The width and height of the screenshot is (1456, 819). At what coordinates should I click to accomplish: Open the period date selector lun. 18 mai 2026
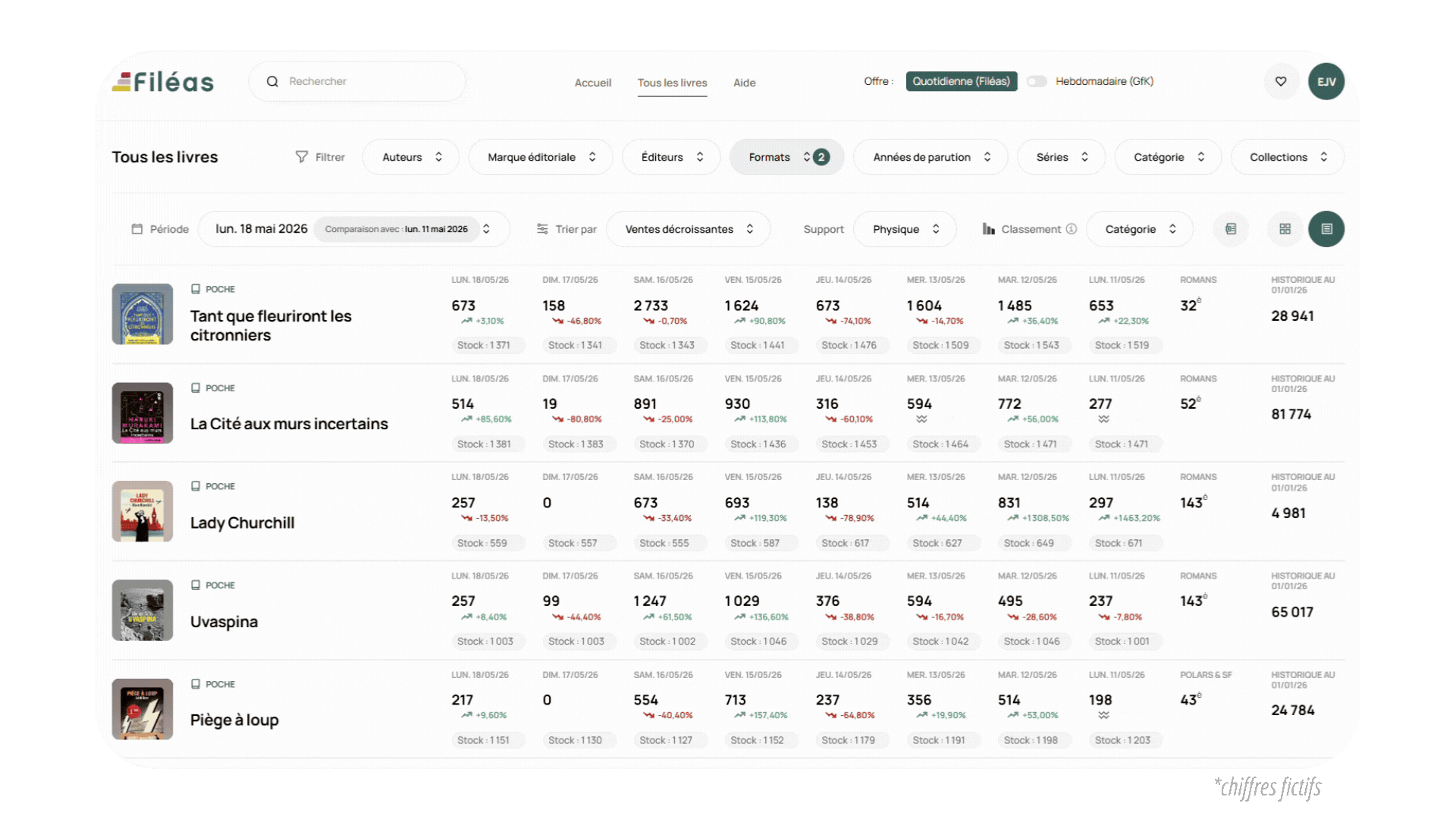coord(353,229)
